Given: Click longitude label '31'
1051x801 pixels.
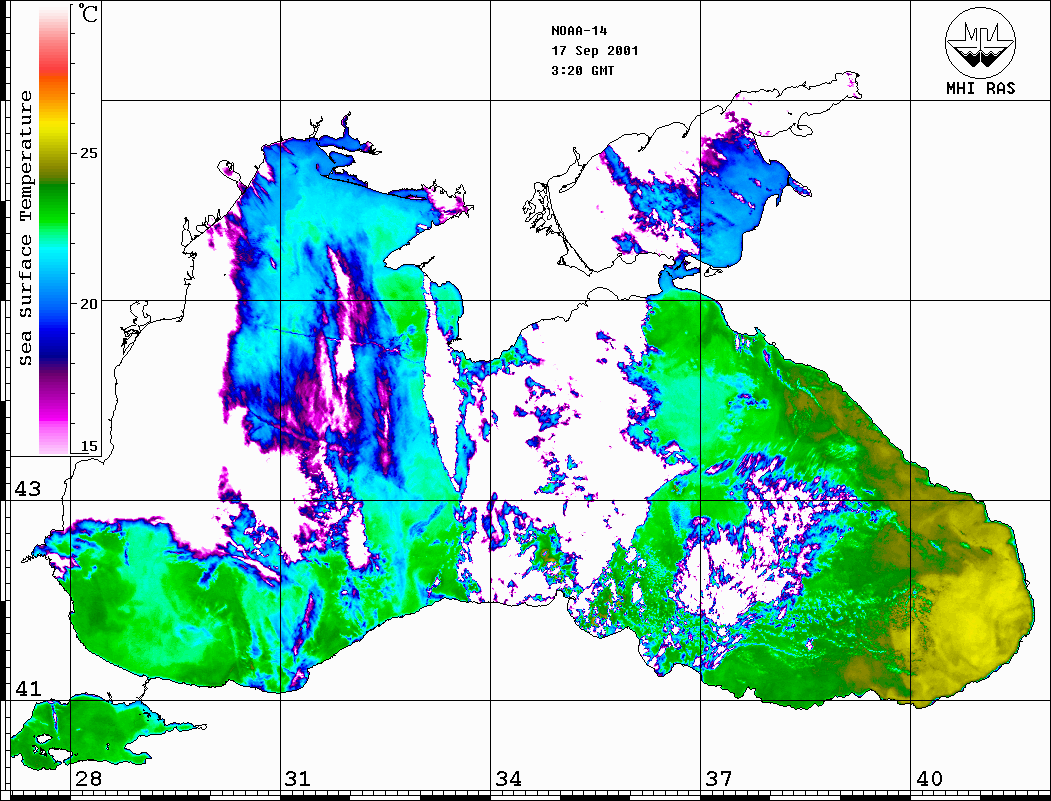Looking at the screenshot, I should (298, 778).
